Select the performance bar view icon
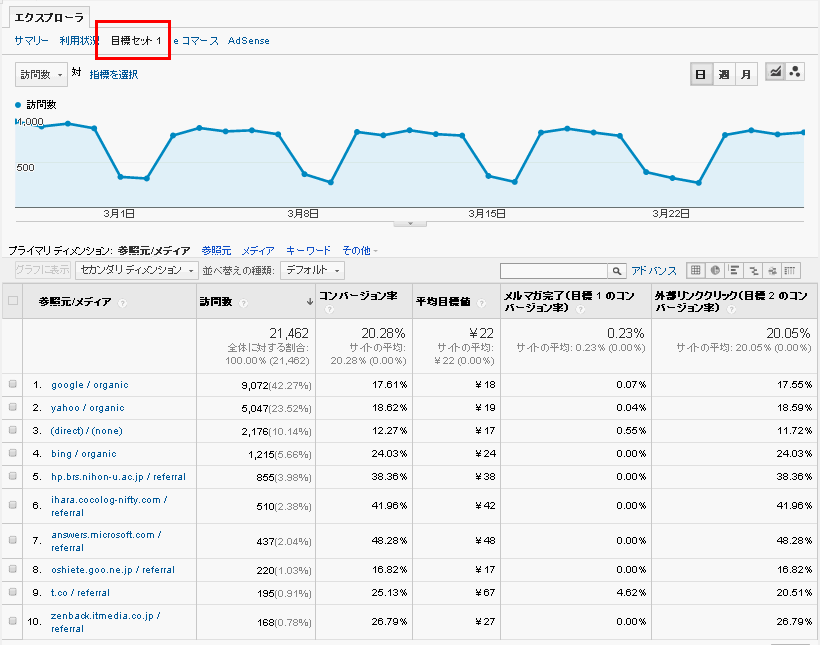 click(x=735, y=271)
